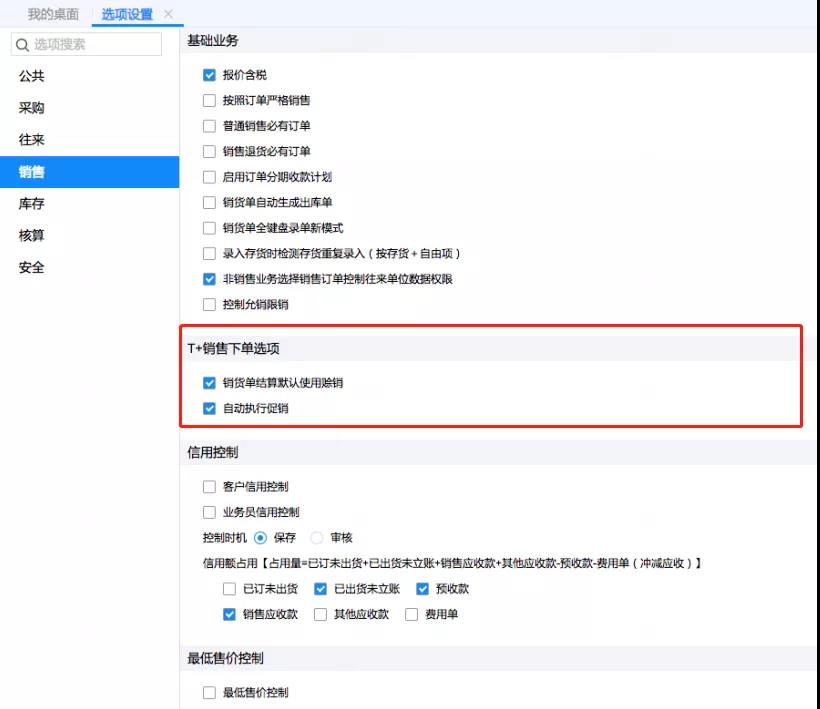
Task: Open 核算 settings category
Action: [x=32, y=236]
